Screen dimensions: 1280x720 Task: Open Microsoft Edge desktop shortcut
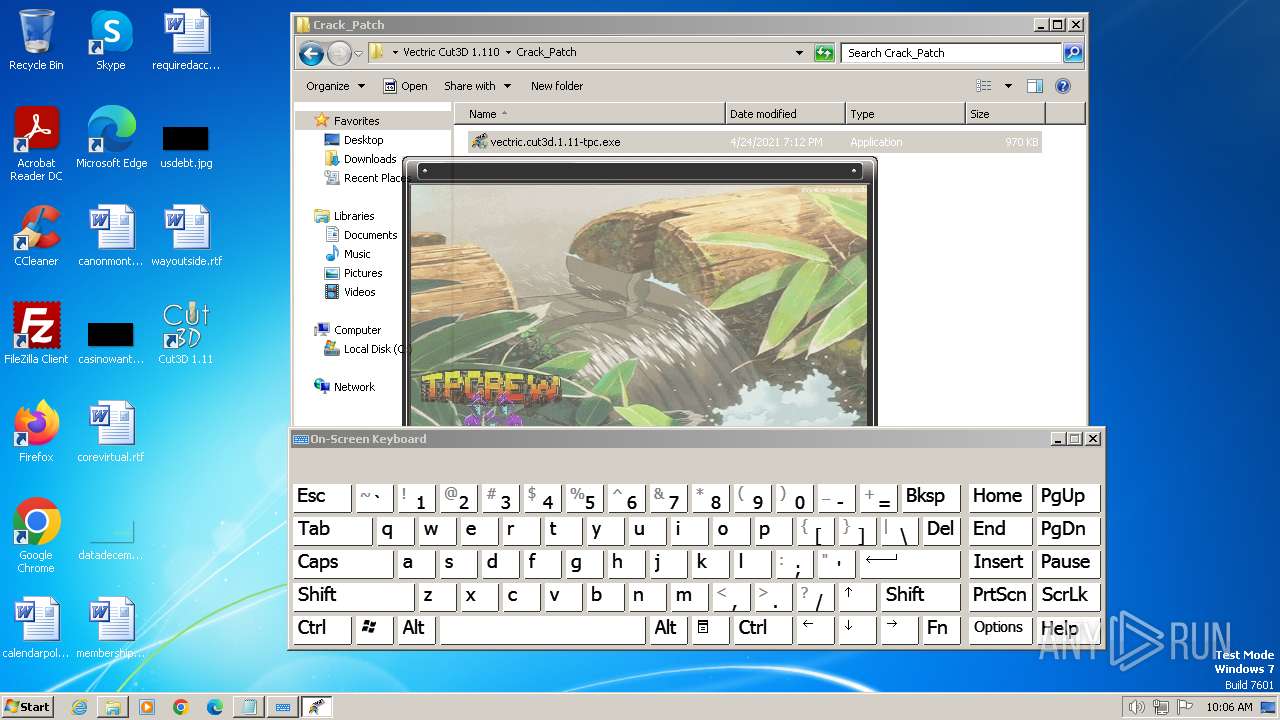[x=111, y=138]
